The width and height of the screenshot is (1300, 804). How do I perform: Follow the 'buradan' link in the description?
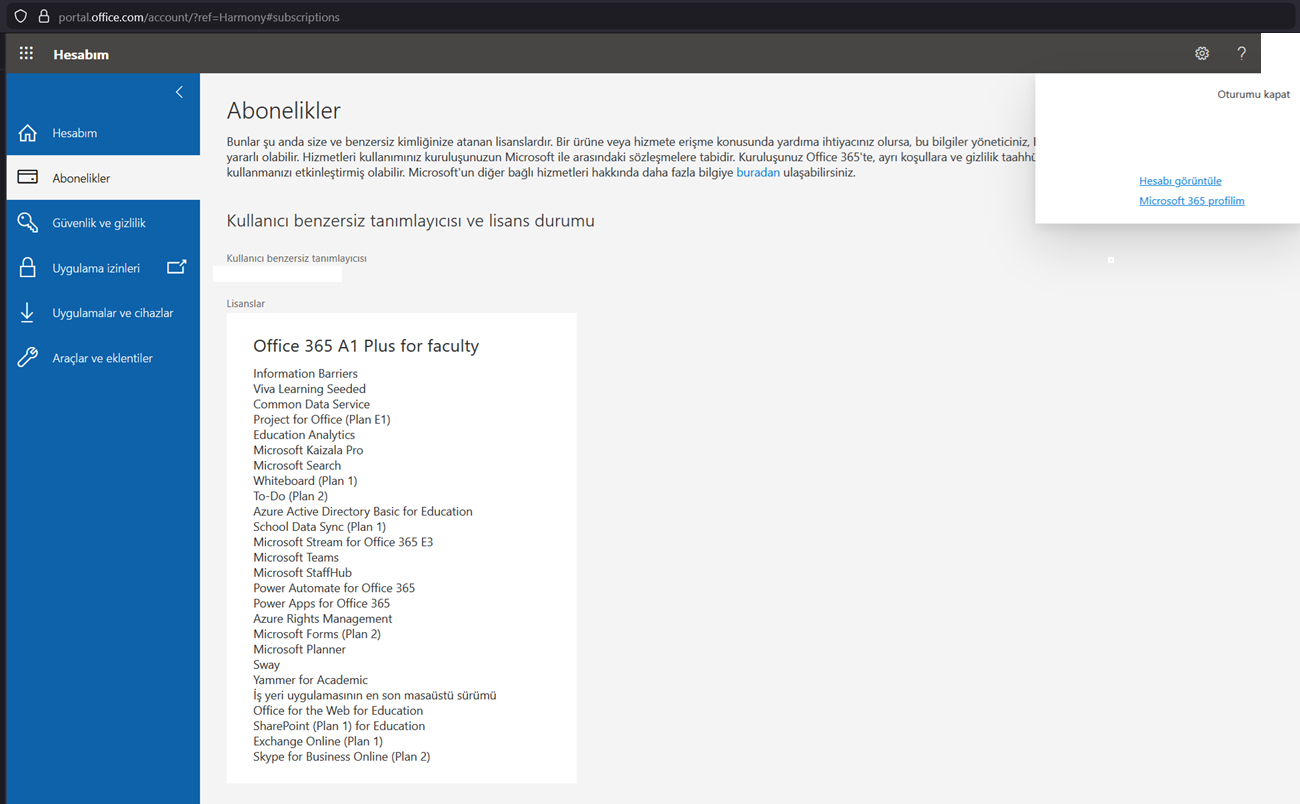pyautogui.click(x=758, y=172)
